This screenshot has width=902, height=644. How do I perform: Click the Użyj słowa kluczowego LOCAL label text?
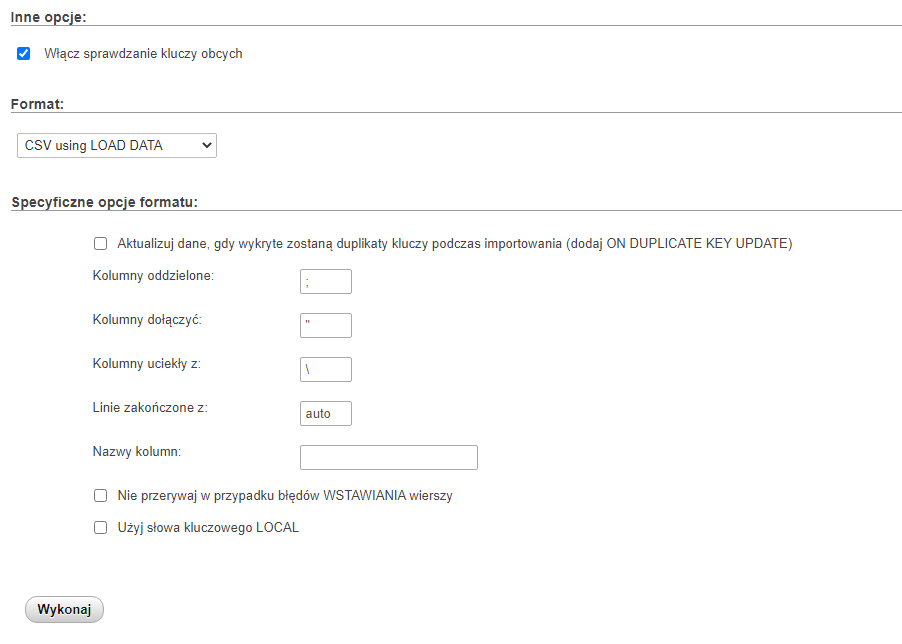[x=208, y=528]
